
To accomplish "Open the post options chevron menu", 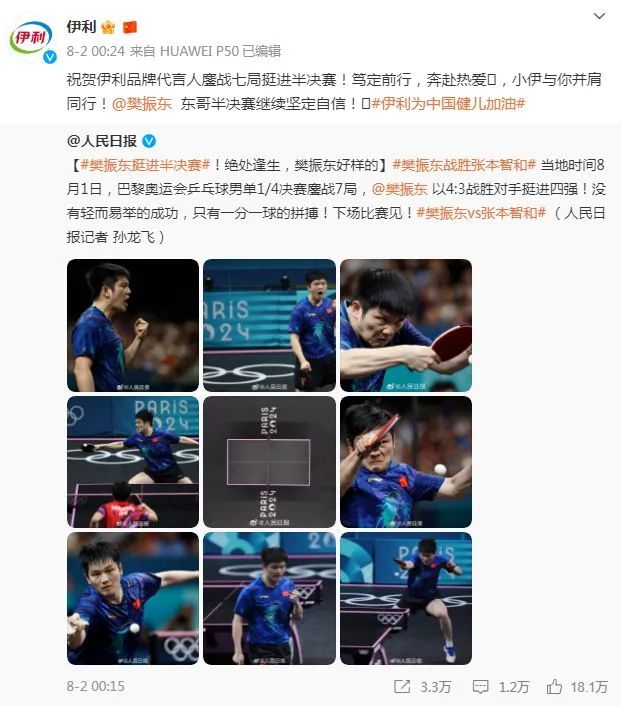I will tap(599, 16).
